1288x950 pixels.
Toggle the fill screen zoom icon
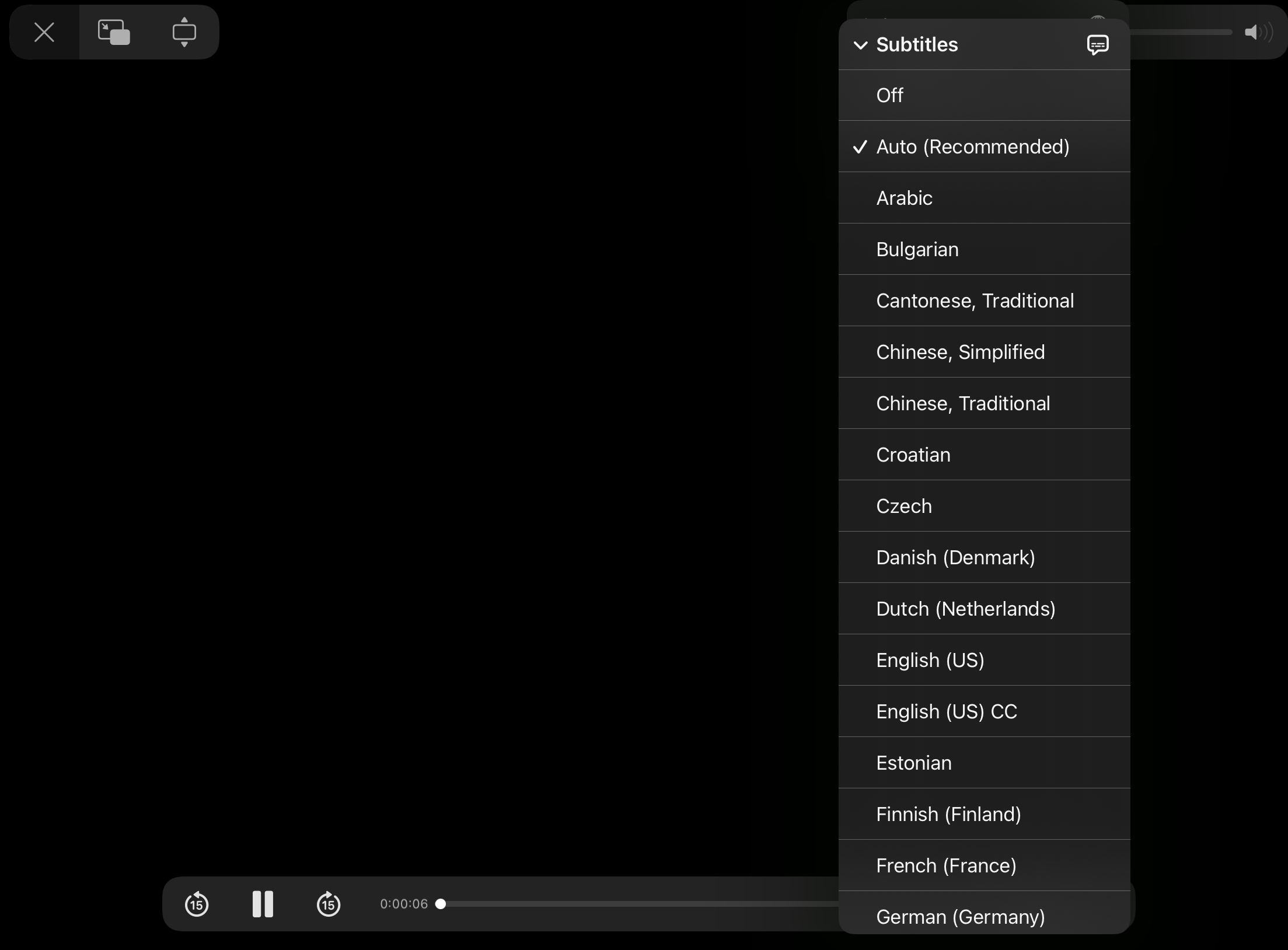tap(184, 32)
